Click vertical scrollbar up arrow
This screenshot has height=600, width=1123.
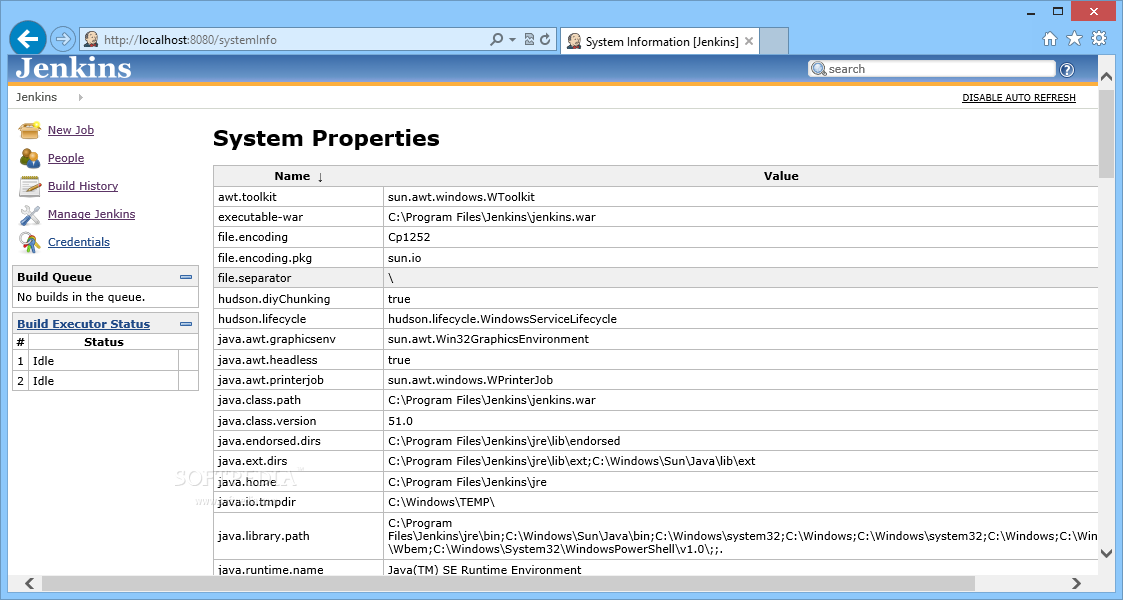(1107, 76)
